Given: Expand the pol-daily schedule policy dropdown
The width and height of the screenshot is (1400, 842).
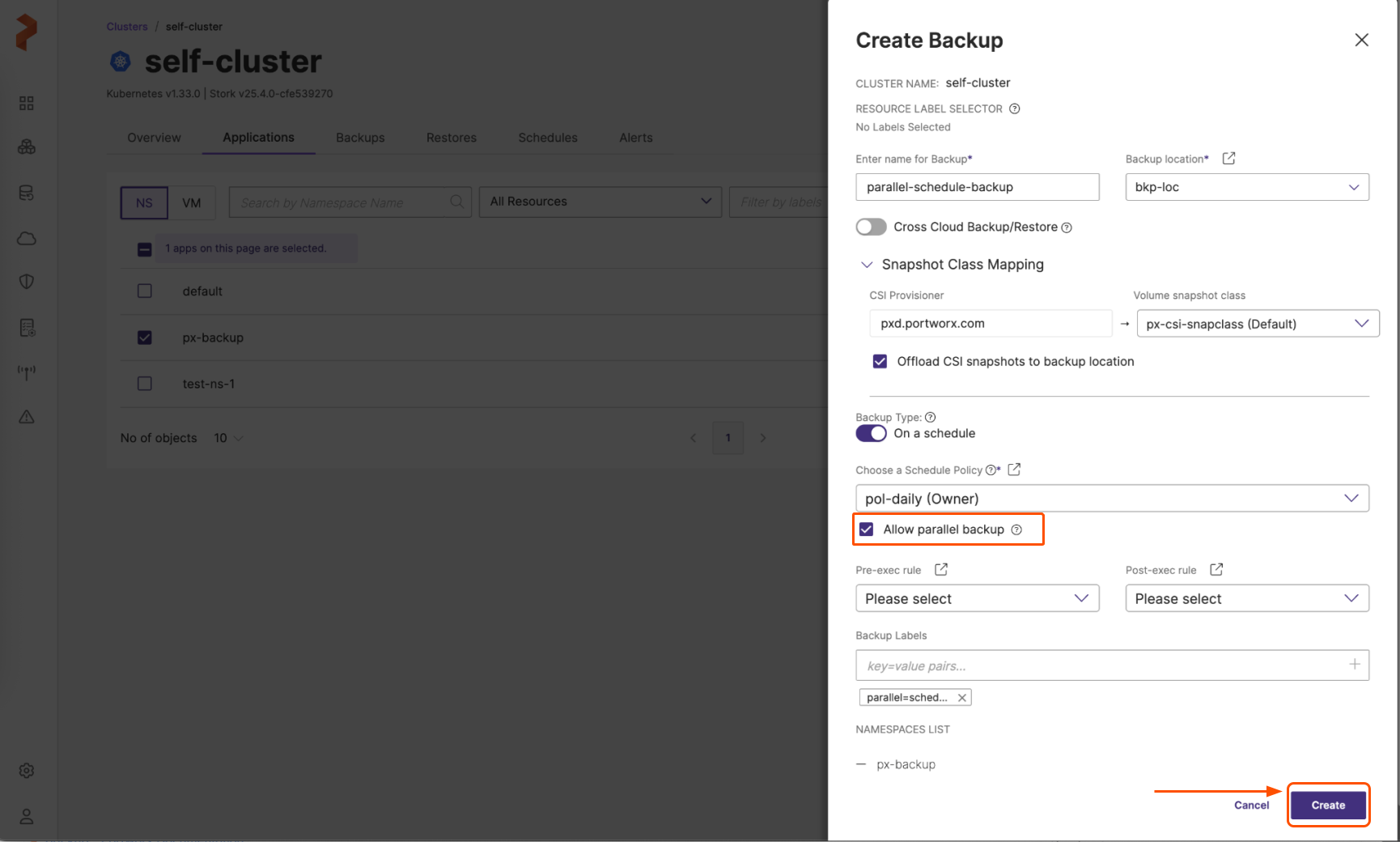Looking at the screenshot, I should coord(1111,499).
